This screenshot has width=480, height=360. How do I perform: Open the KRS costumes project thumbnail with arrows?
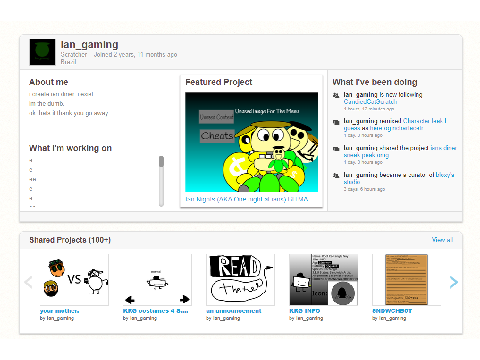(157, 279)
